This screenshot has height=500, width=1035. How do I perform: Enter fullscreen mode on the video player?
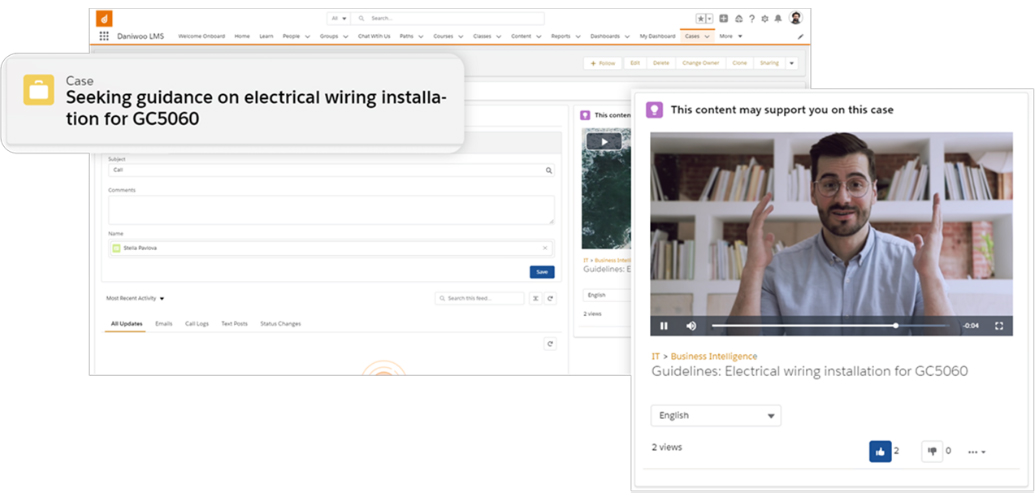click(x=998, y=326)
